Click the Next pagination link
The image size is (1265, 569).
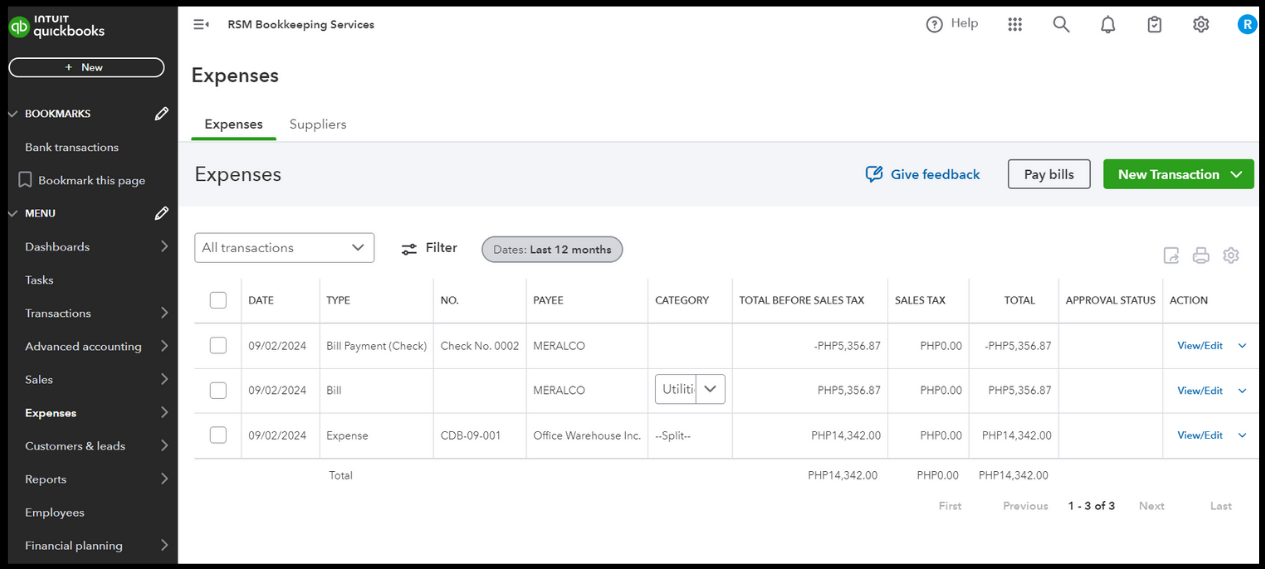click(x=1151, y=506)
